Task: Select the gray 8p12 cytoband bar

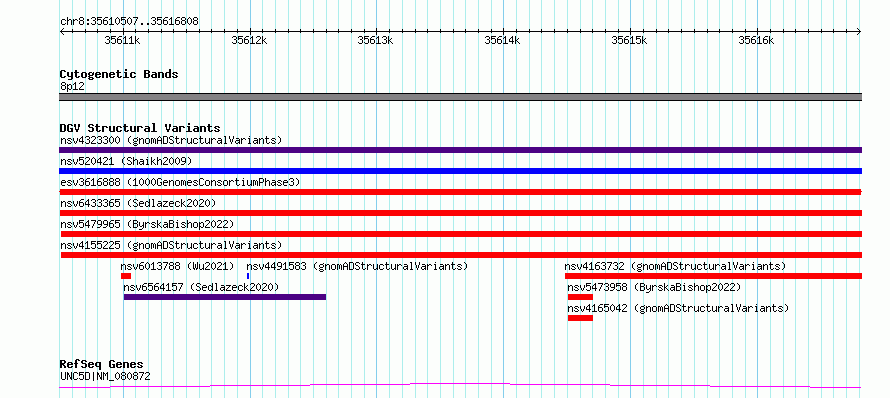Action: point(460,97)
